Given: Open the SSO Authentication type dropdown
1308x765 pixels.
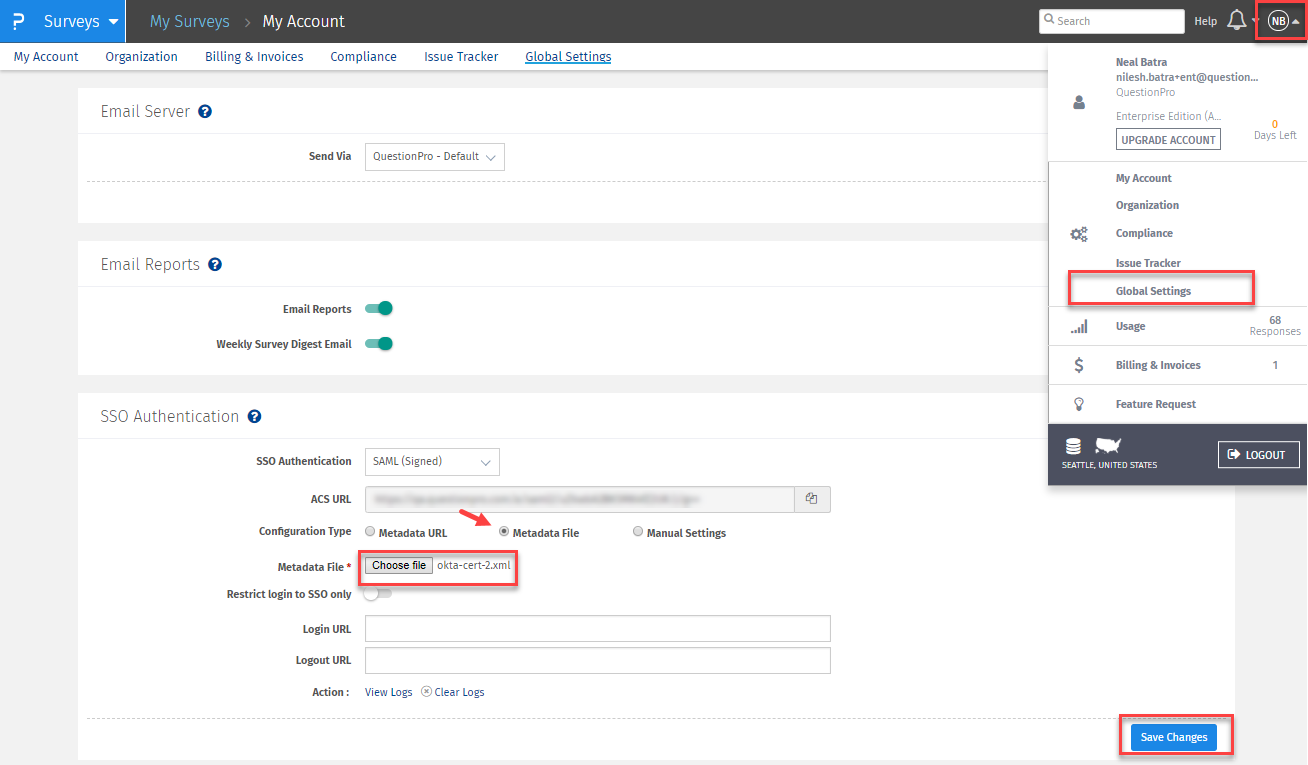Looking at the screenshot, I should pos(432,462).
